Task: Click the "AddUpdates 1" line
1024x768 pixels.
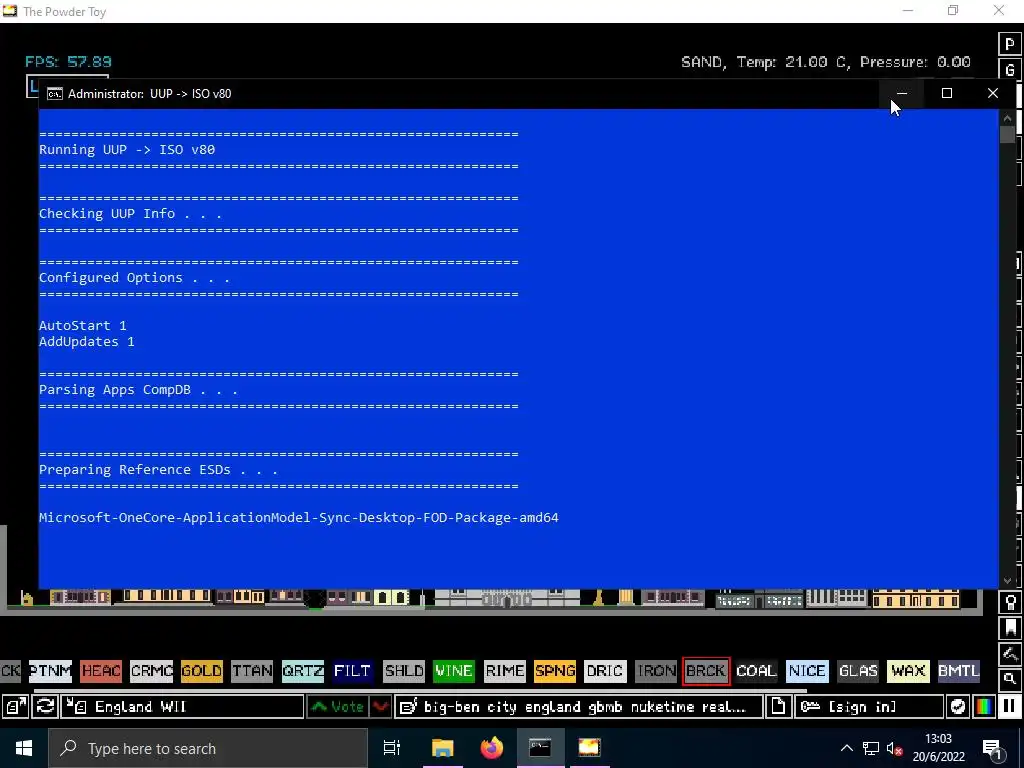Action: (87, 342)
